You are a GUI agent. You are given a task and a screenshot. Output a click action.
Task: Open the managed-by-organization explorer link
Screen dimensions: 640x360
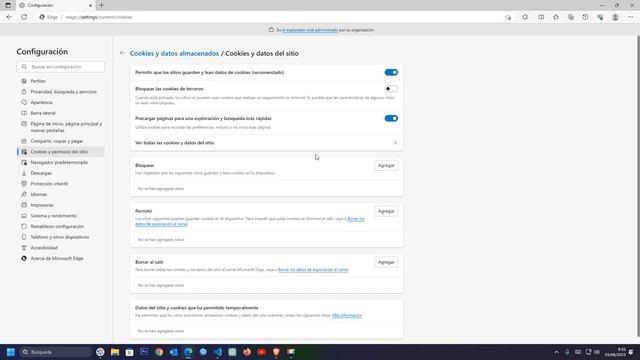point(310,30)
